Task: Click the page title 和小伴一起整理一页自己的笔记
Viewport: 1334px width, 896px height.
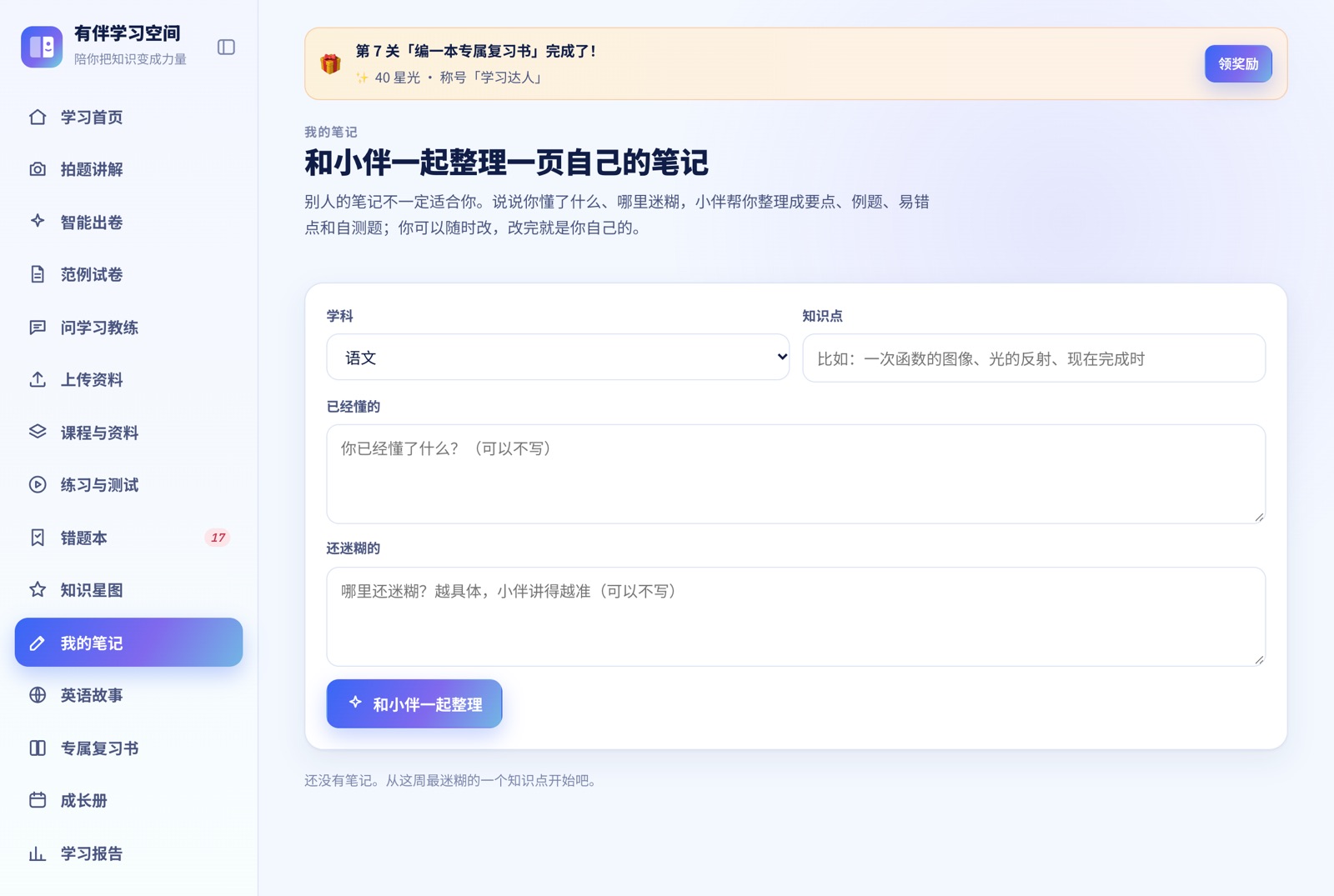Action: [x=506, y=163]
